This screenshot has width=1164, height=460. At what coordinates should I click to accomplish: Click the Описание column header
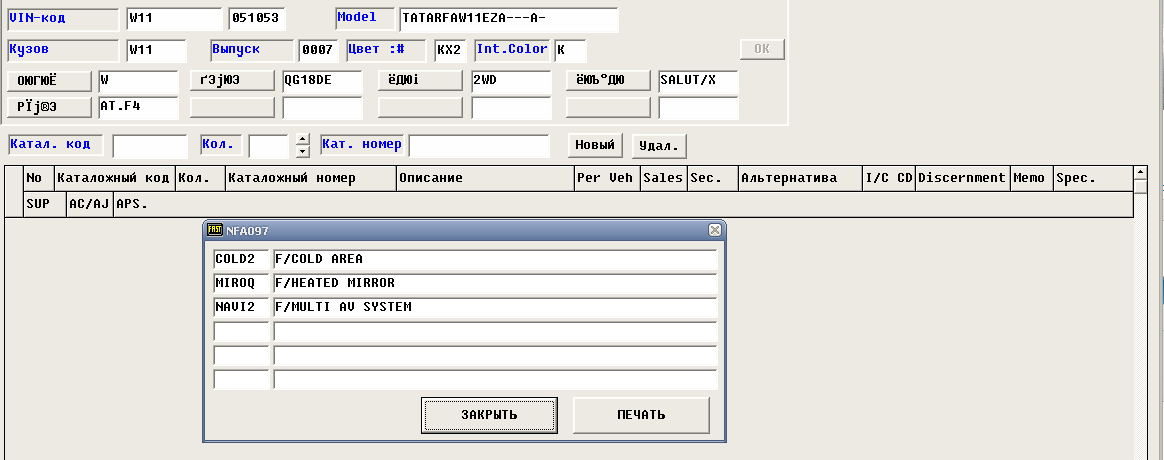click(484, 178)
